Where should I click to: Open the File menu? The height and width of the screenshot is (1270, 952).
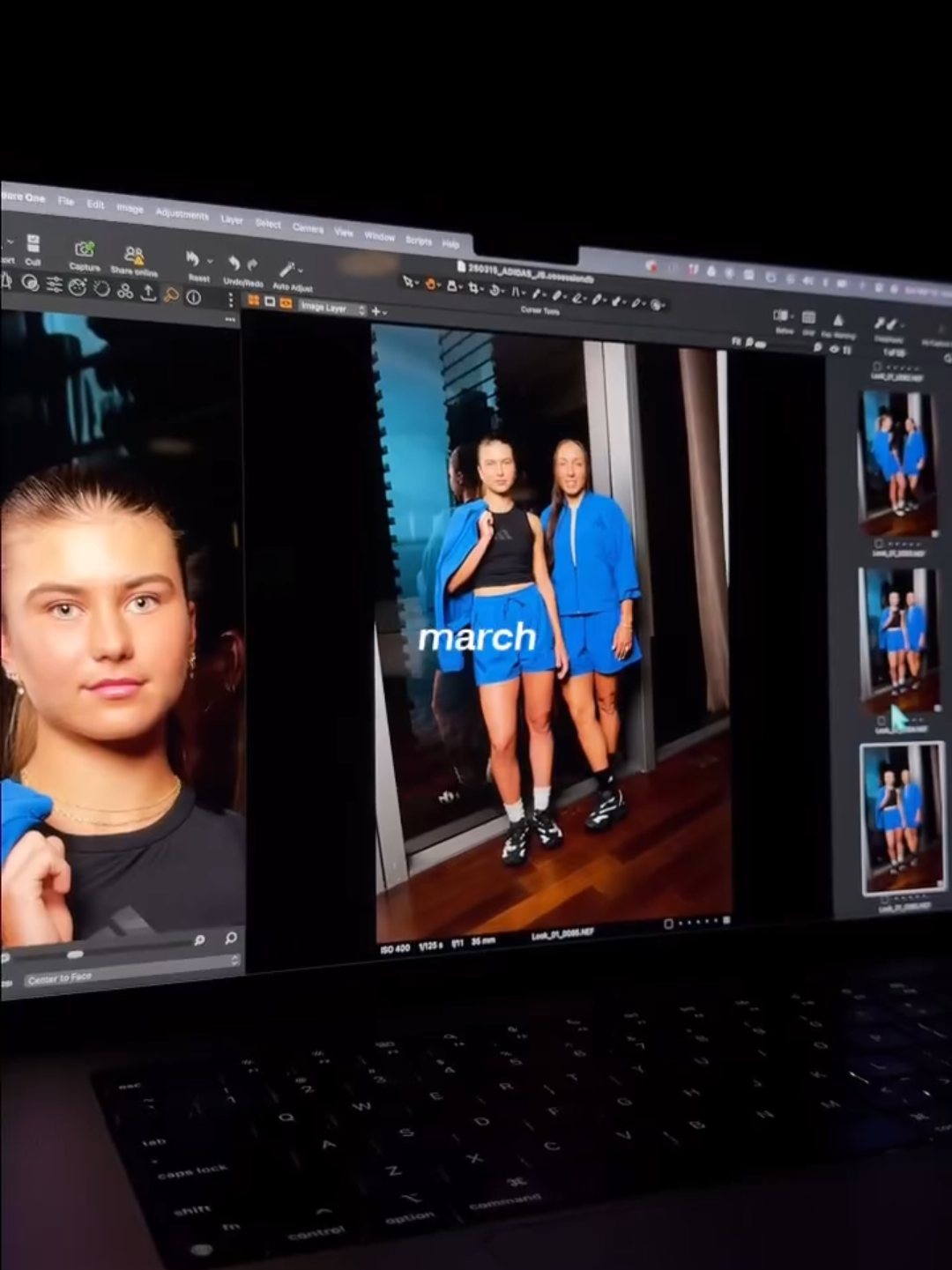point(66,201)
